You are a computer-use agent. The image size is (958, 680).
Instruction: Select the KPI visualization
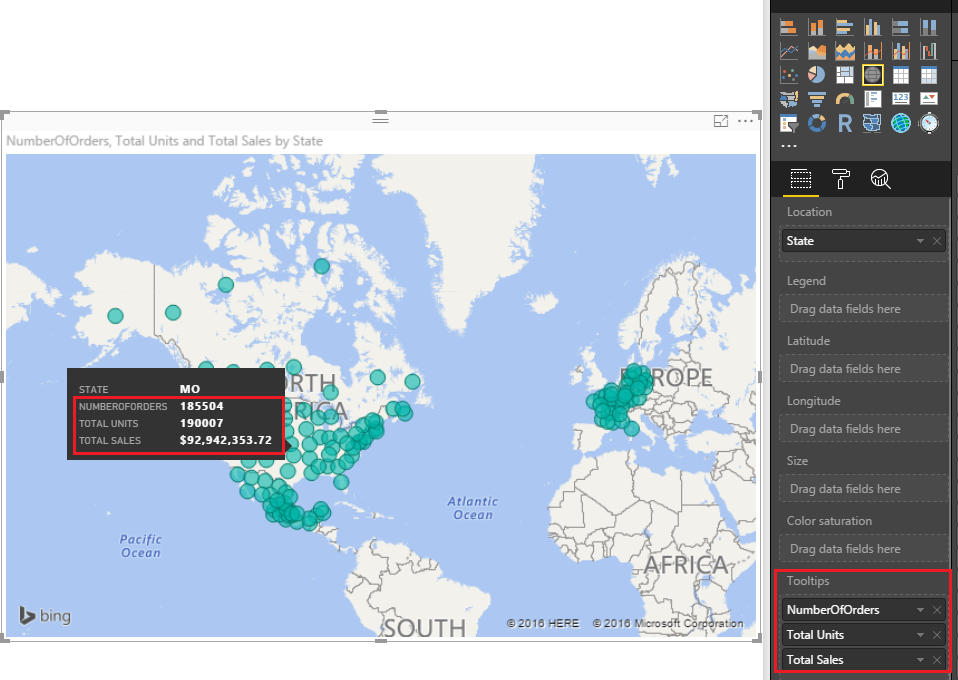(x=929, y=99)
